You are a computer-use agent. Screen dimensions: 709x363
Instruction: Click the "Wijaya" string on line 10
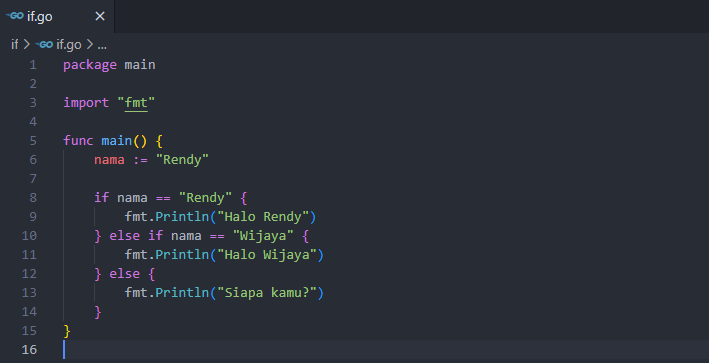[x=263, y=236]
